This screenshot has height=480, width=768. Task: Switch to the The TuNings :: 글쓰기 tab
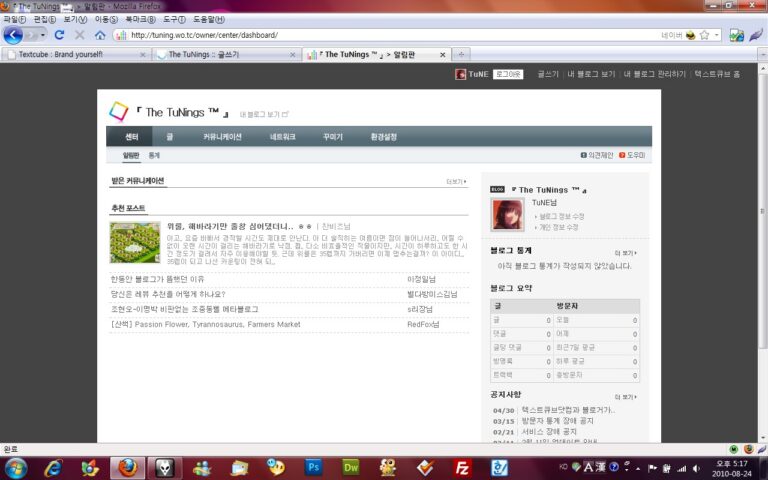[x=225, y=54]
